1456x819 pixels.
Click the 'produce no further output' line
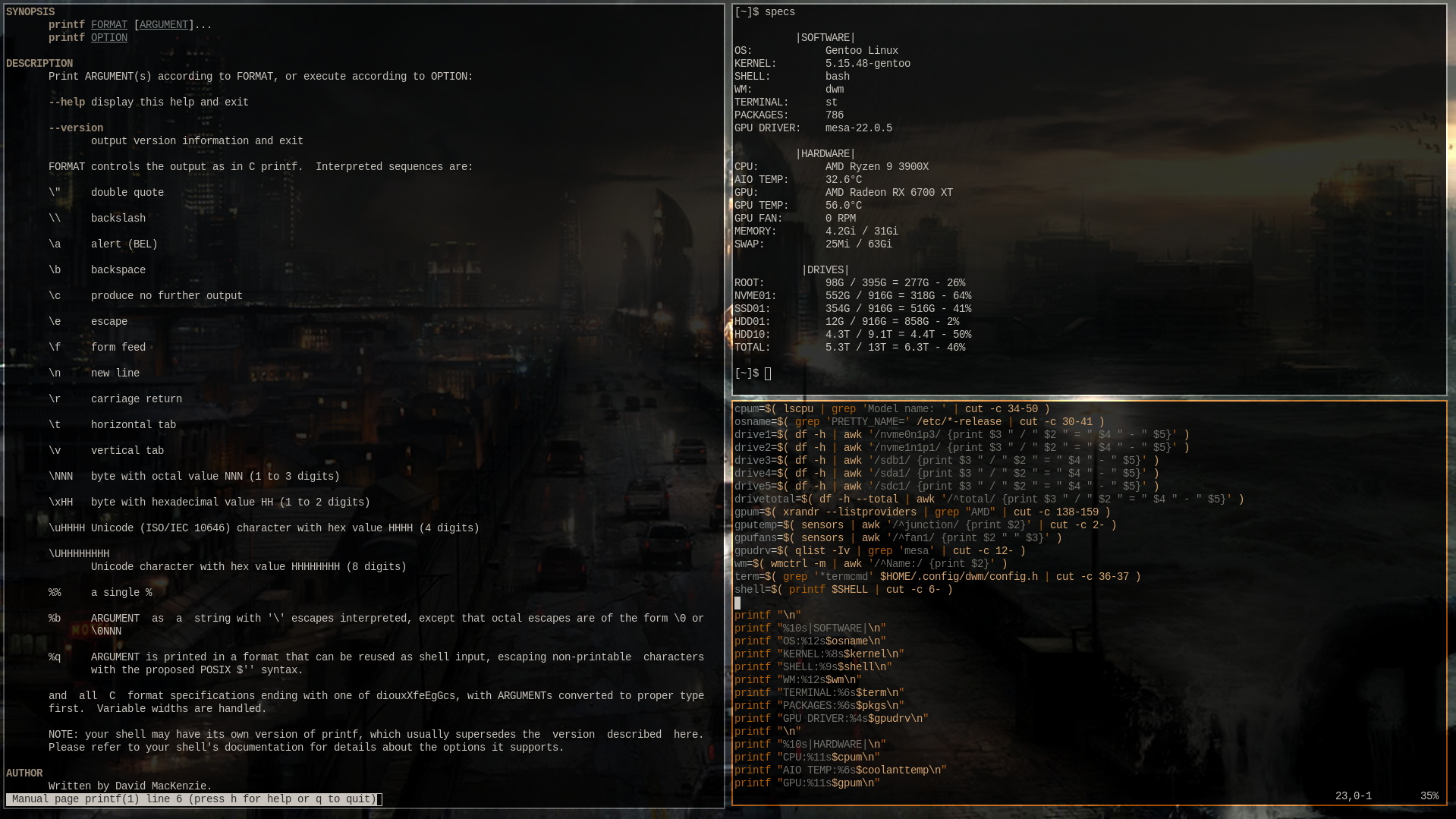(x=146, y=296)
